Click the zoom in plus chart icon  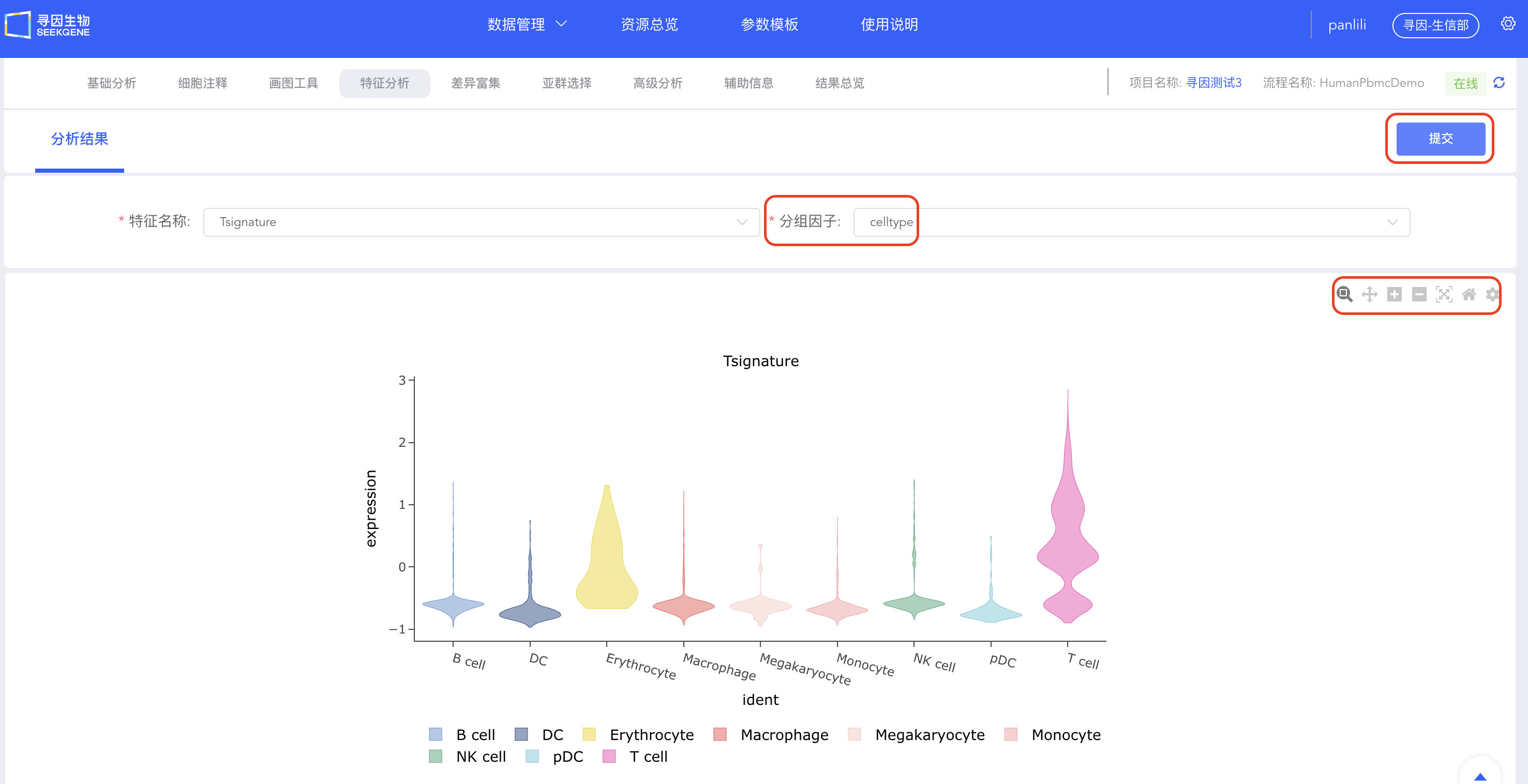point(1395,294)
